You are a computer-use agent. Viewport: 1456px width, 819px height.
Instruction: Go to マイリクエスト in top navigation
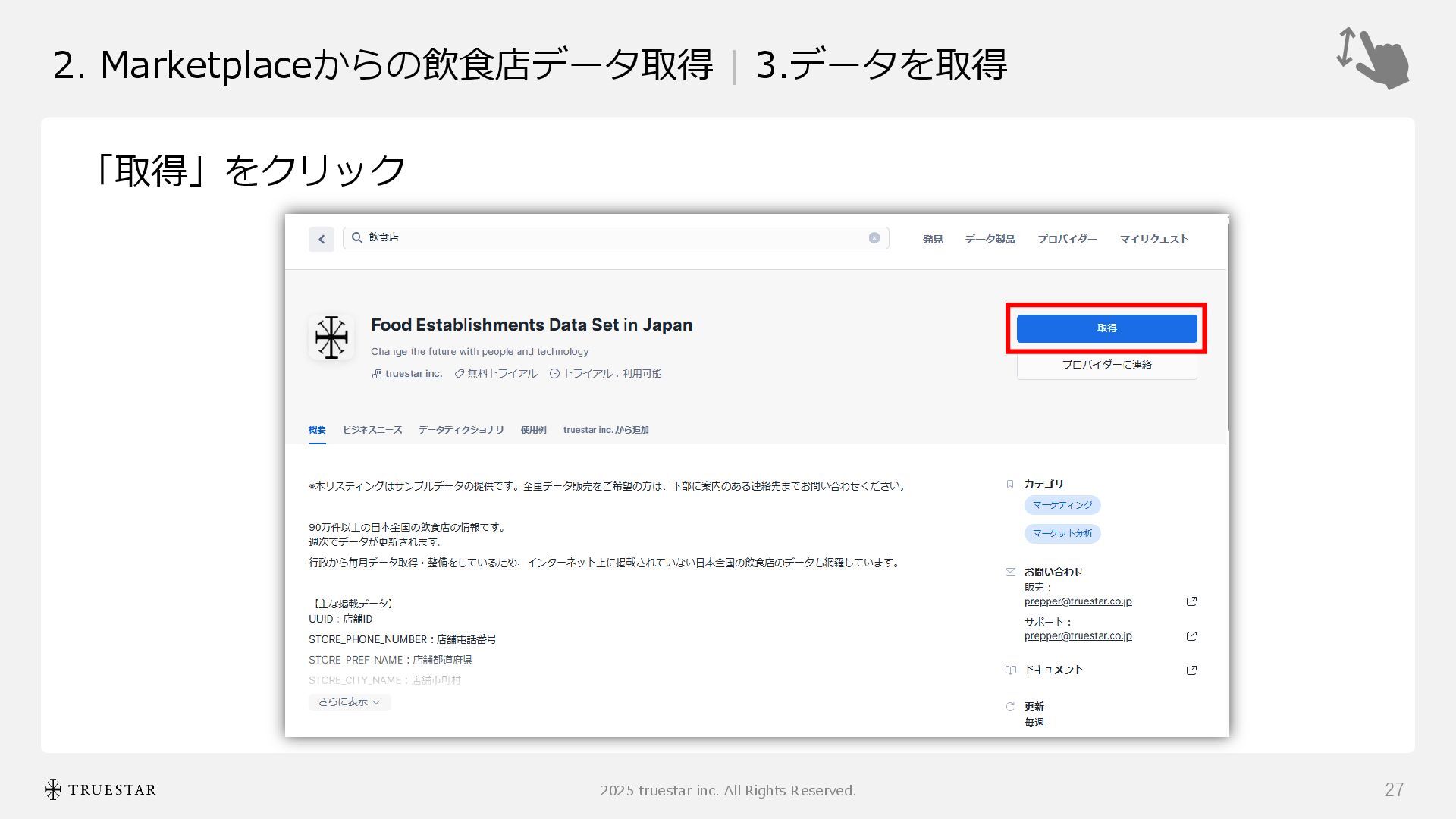coord(1153,239)
